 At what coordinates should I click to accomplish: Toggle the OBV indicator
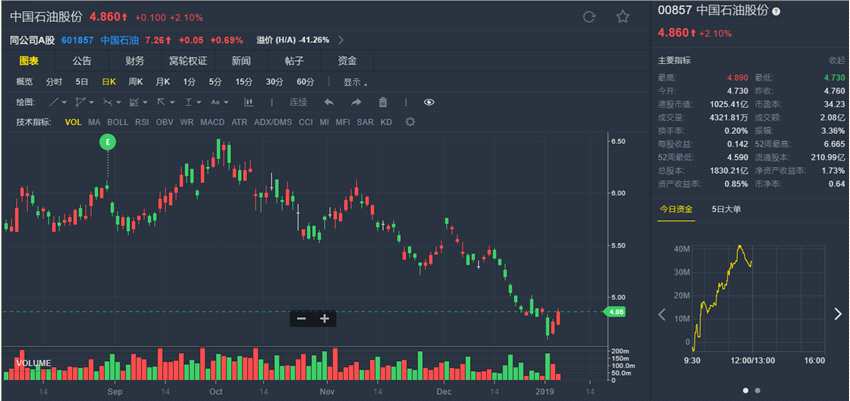coord(164,122)
